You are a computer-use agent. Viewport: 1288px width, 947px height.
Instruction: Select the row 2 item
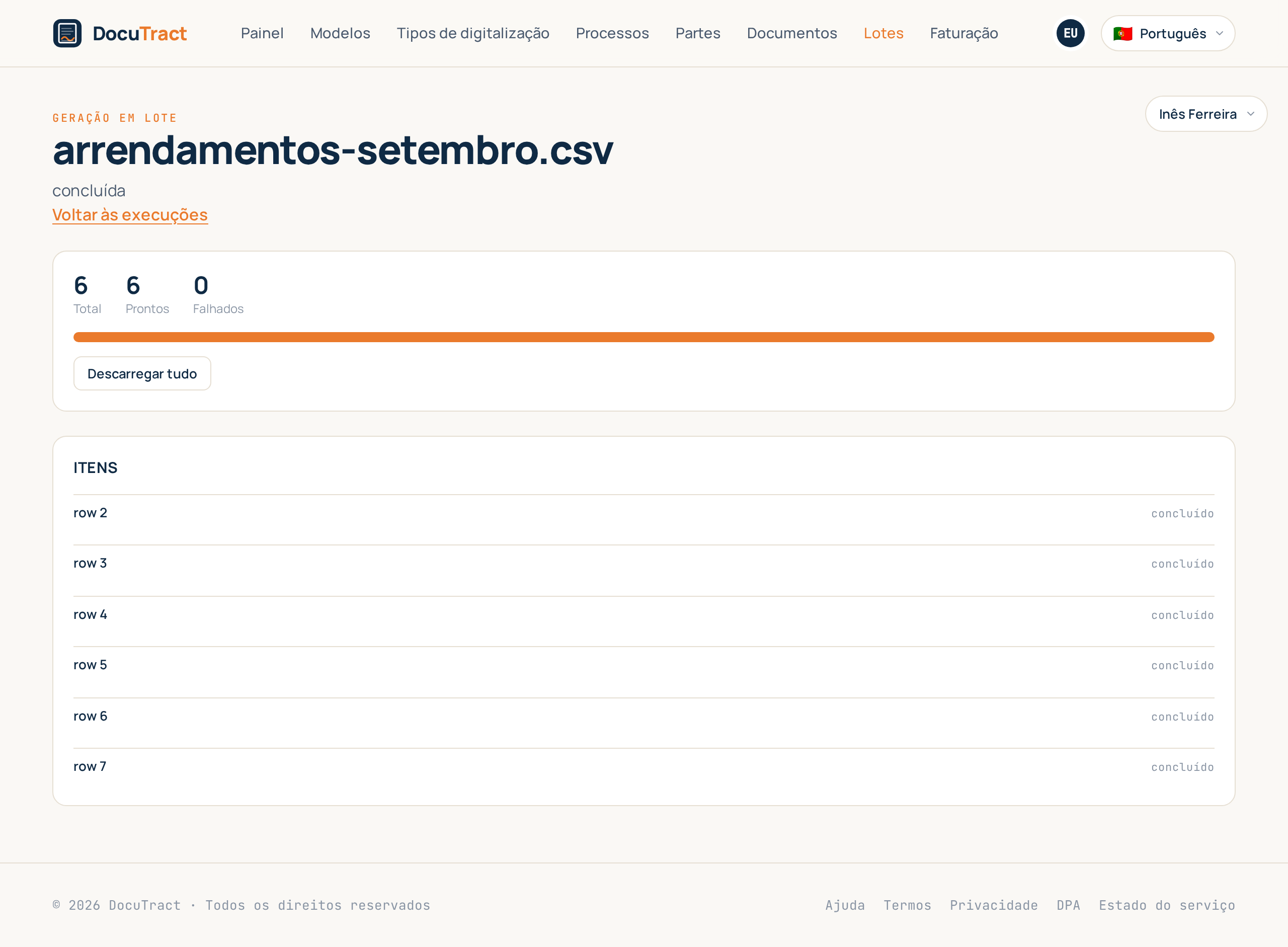coord(643,519)
